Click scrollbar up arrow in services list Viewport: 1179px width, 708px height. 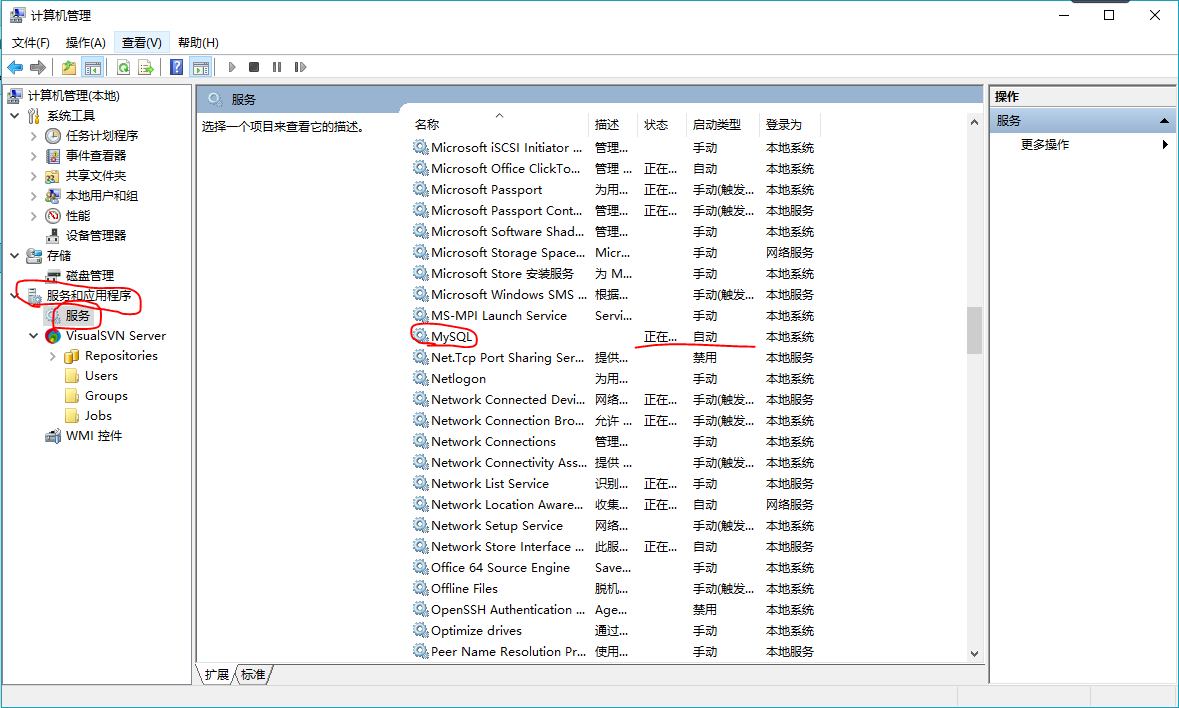pos(974,122)
